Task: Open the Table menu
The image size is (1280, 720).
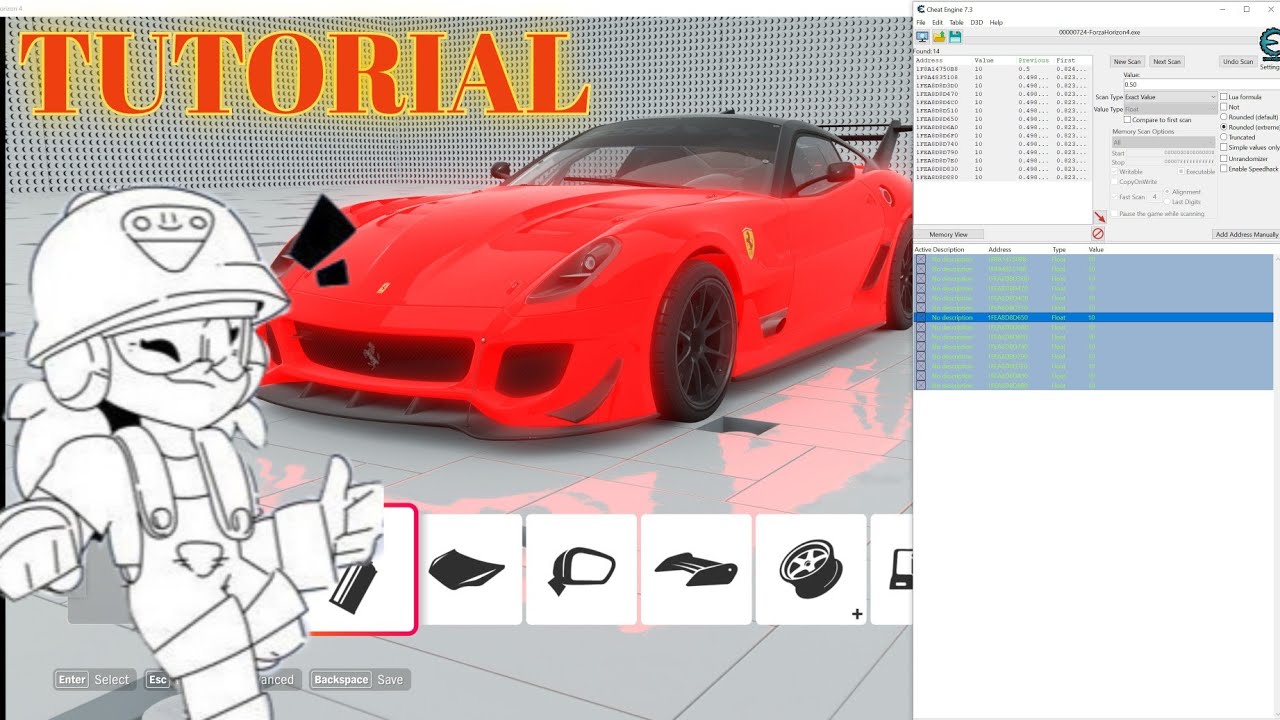Action: tap(956, 22)
